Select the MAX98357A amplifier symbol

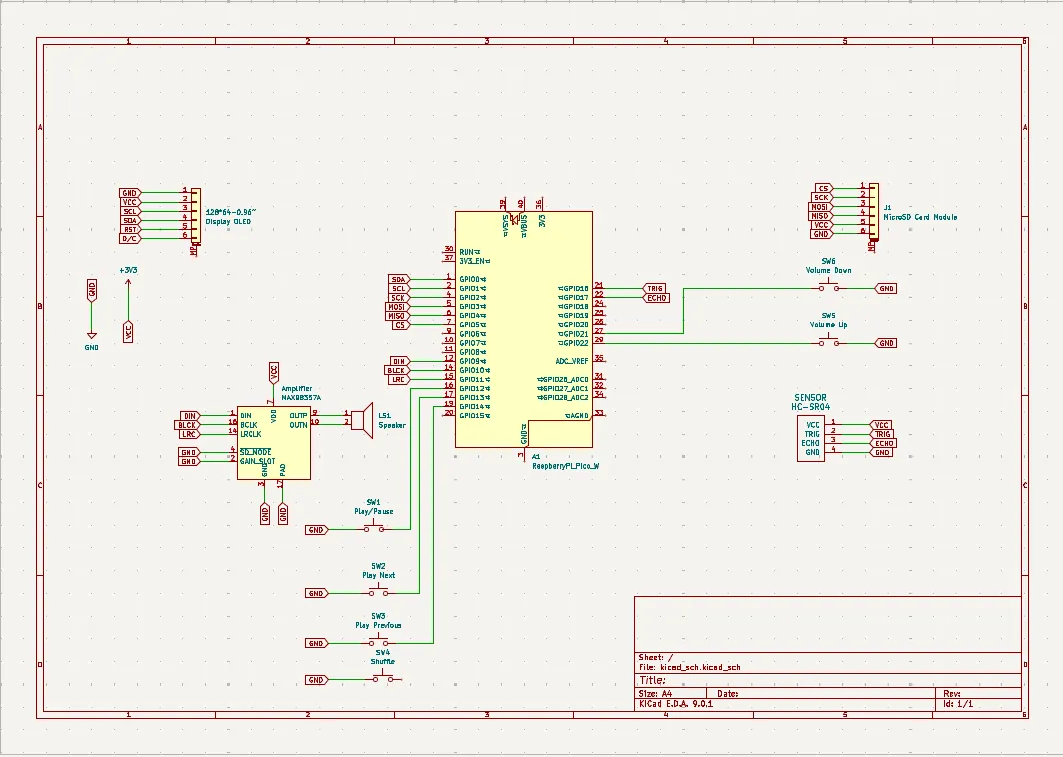(274, 443)
